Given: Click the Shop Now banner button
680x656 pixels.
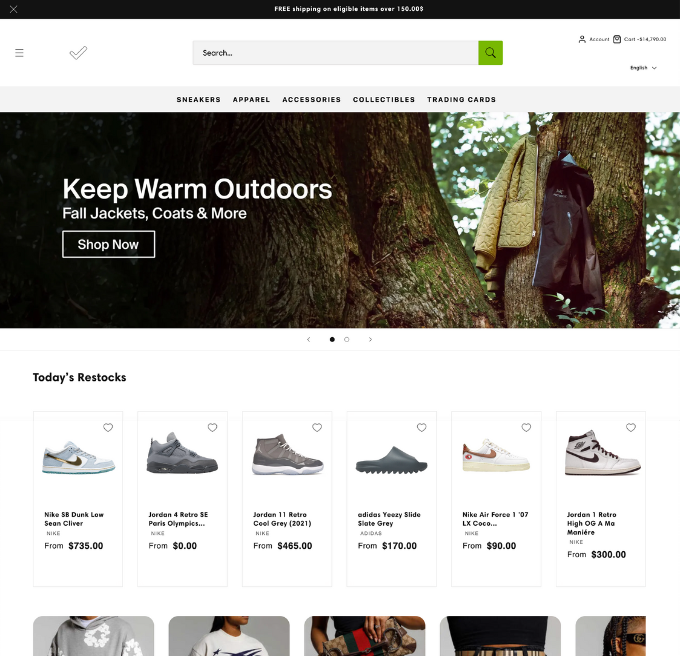Looking at the screenshot, I should [x=108, y=245].
